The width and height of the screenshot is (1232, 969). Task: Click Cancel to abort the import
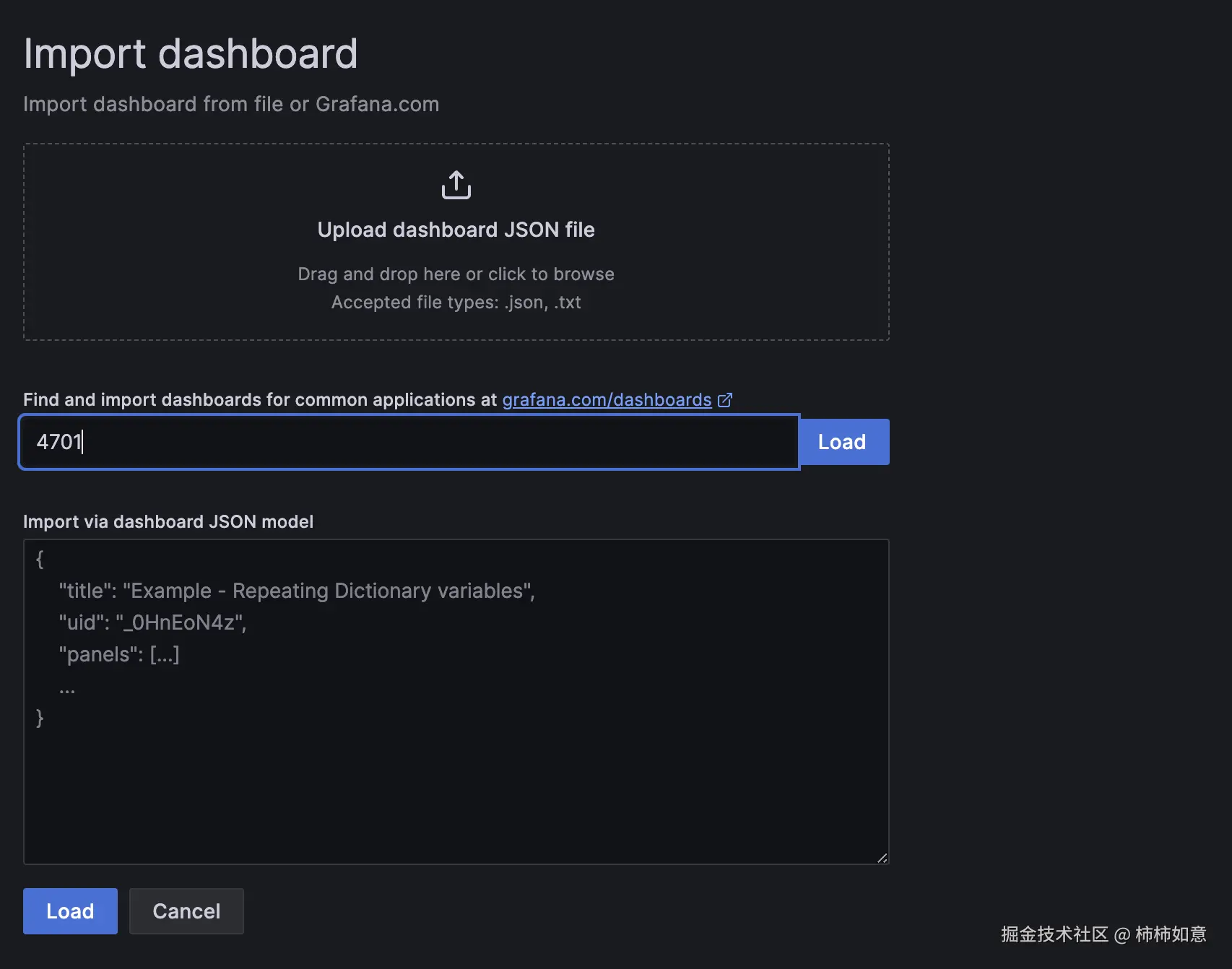[x=186, y=911]
